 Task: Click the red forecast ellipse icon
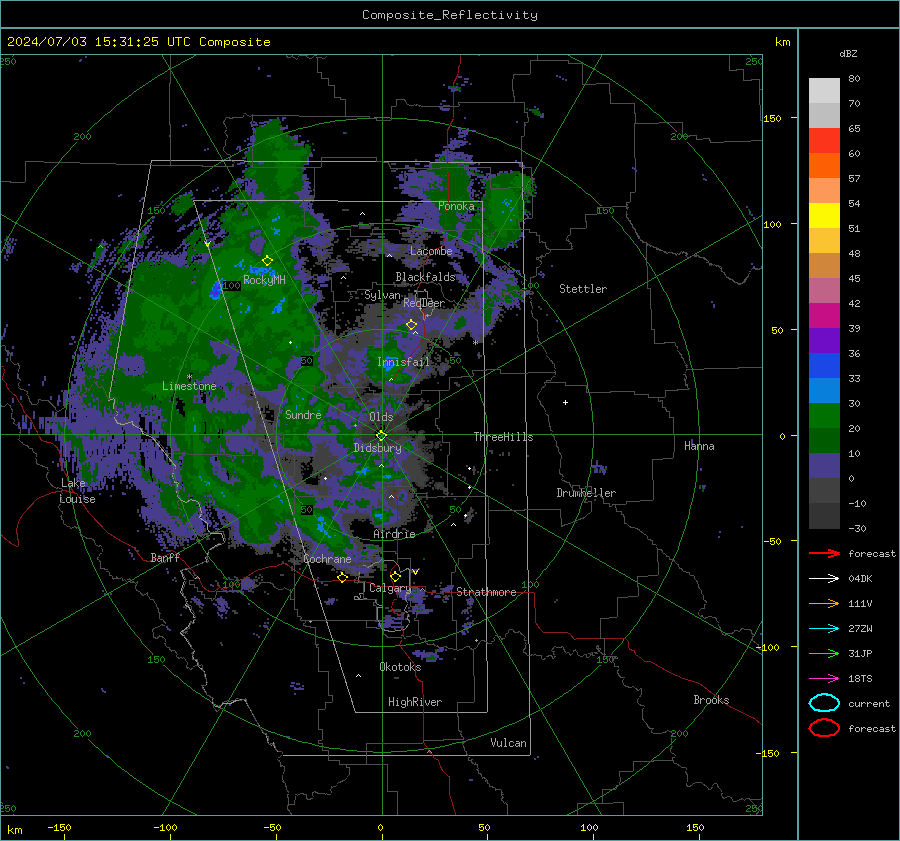(824, 728)
